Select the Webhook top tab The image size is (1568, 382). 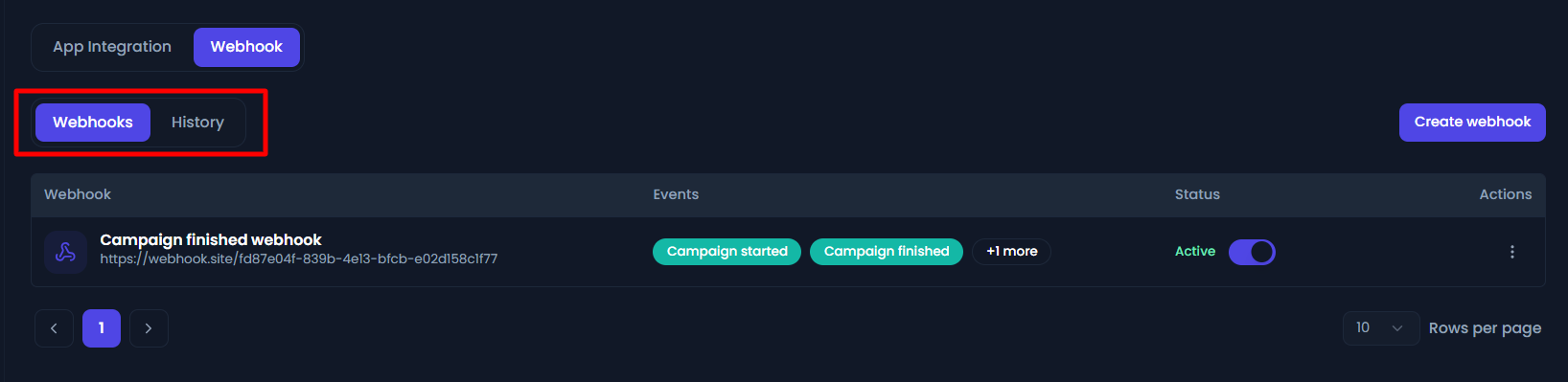(x=246, y=47)
